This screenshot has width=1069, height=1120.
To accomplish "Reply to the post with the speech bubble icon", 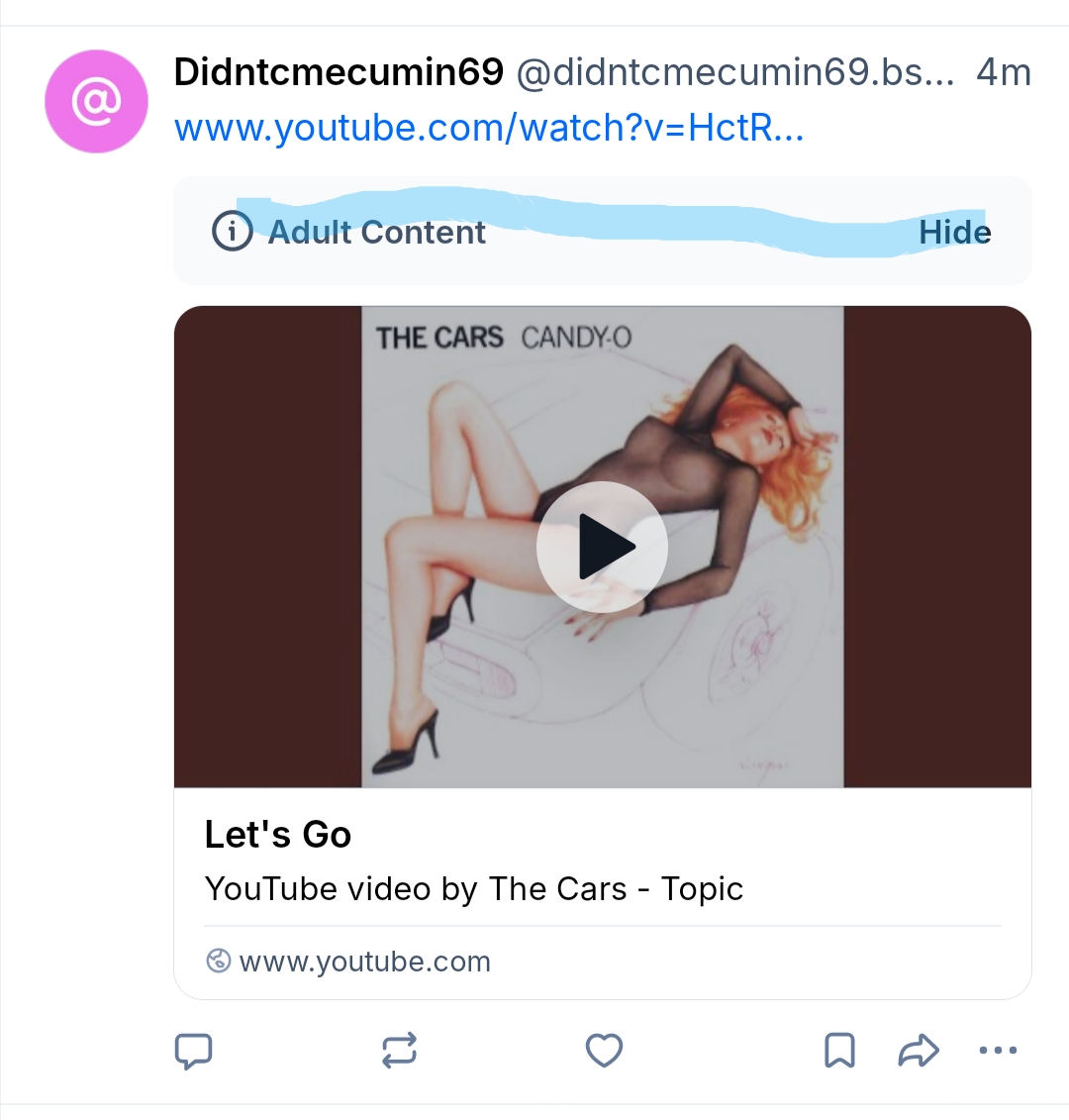I will tap(194, 1051).
